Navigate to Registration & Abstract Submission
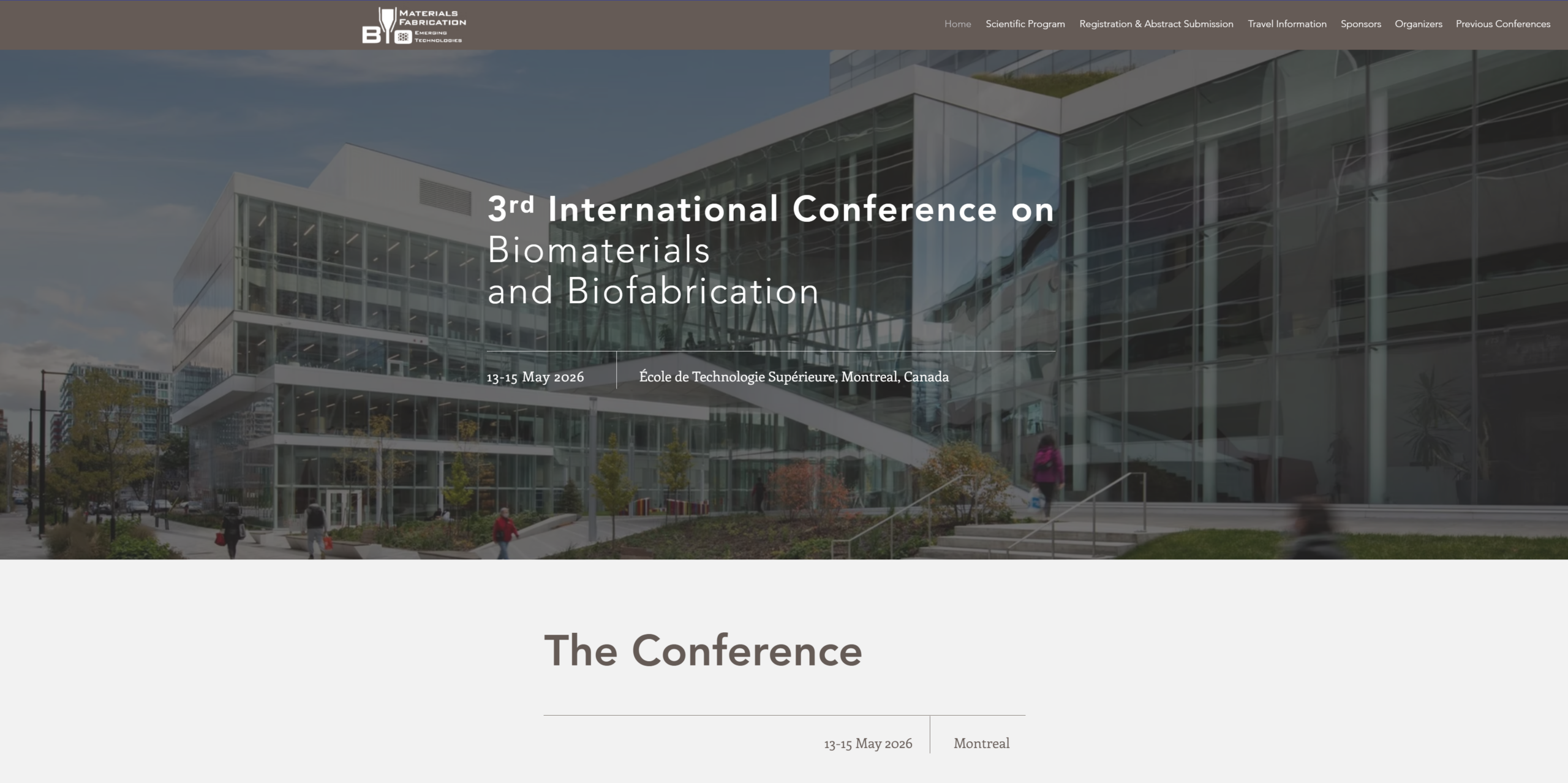The height and width of the screenshot is (783, 1568). point(1156,25)
